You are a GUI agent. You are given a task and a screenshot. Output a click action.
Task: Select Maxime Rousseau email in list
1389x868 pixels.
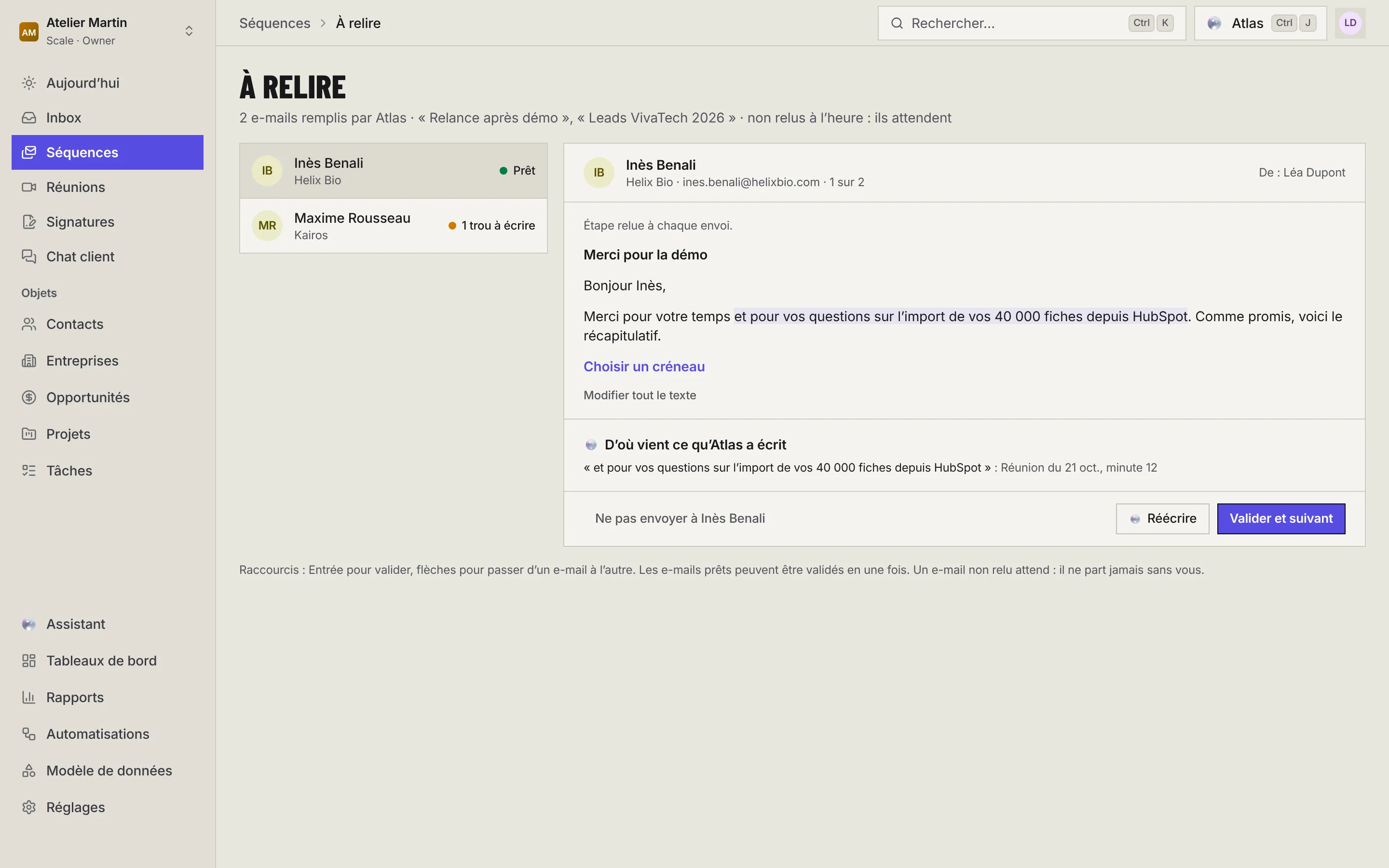[393, 226]
